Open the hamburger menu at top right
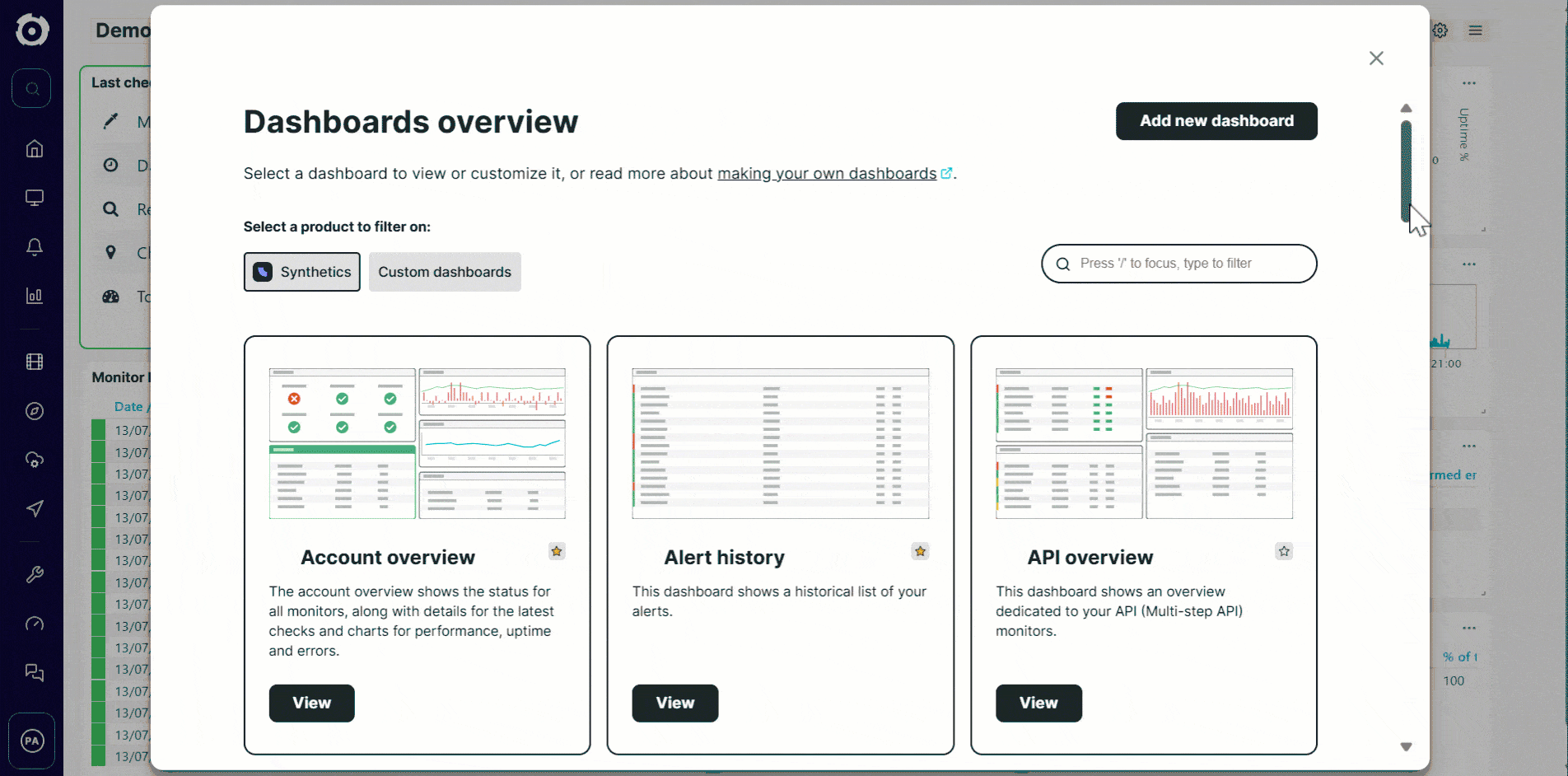This screenshot has width=1568, height=776. tap(1476, 30)
